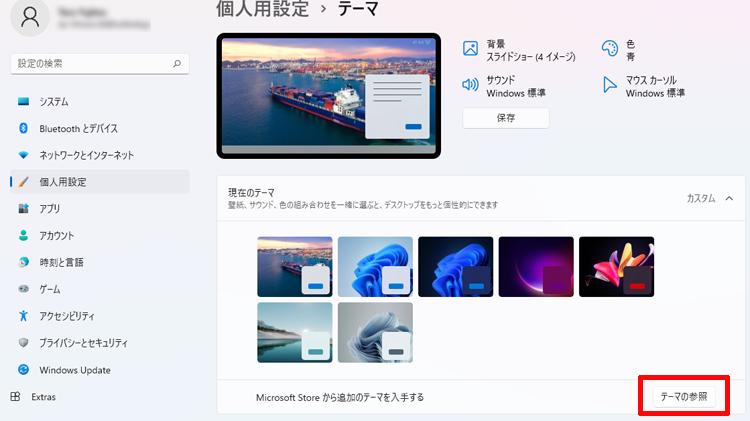Click Microsoft Store から追加のテーマを入手する text
The width and height of the screenshot is (750, 421).
[x=340, y=398]
